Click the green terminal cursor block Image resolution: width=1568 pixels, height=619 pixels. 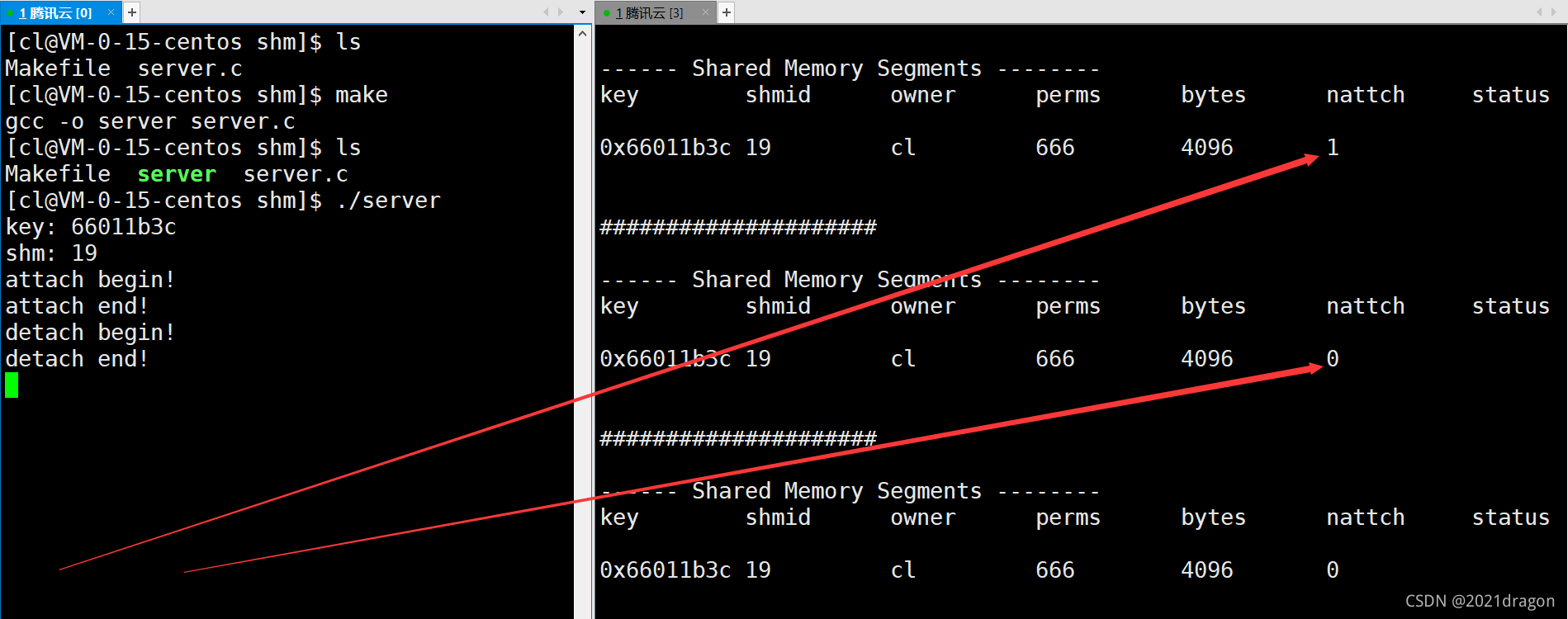(x=12, y=385)
